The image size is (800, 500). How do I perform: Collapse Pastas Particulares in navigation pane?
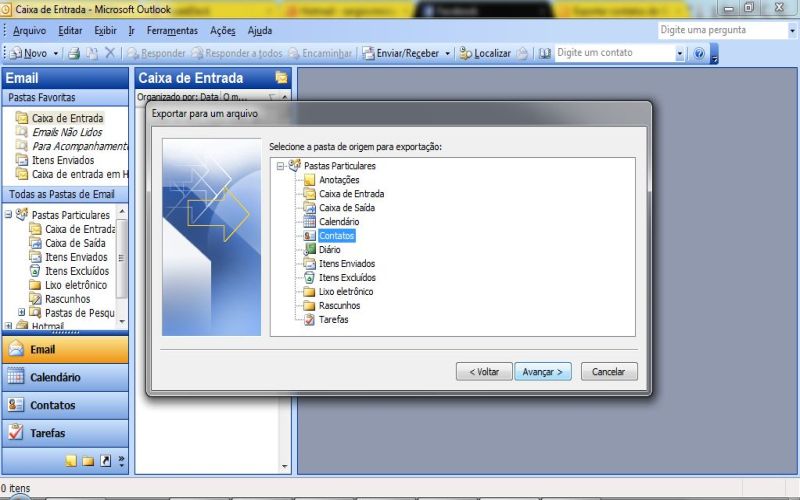pyautogui.click(x=8, y=215)
